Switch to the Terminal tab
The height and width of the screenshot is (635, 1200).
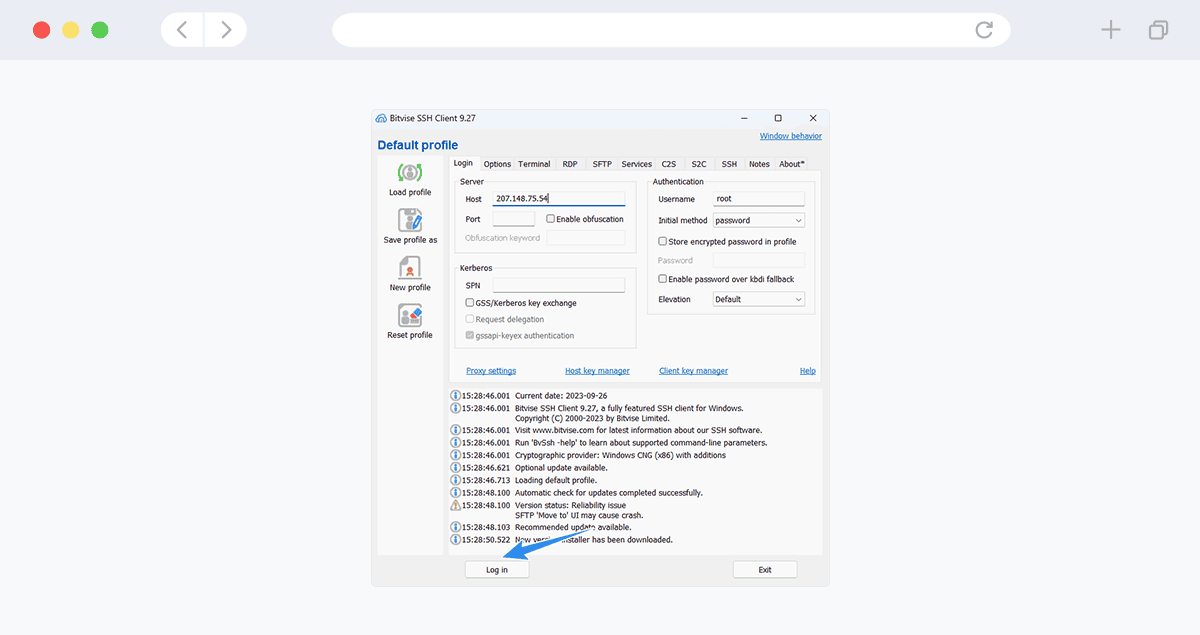point(534,164)
